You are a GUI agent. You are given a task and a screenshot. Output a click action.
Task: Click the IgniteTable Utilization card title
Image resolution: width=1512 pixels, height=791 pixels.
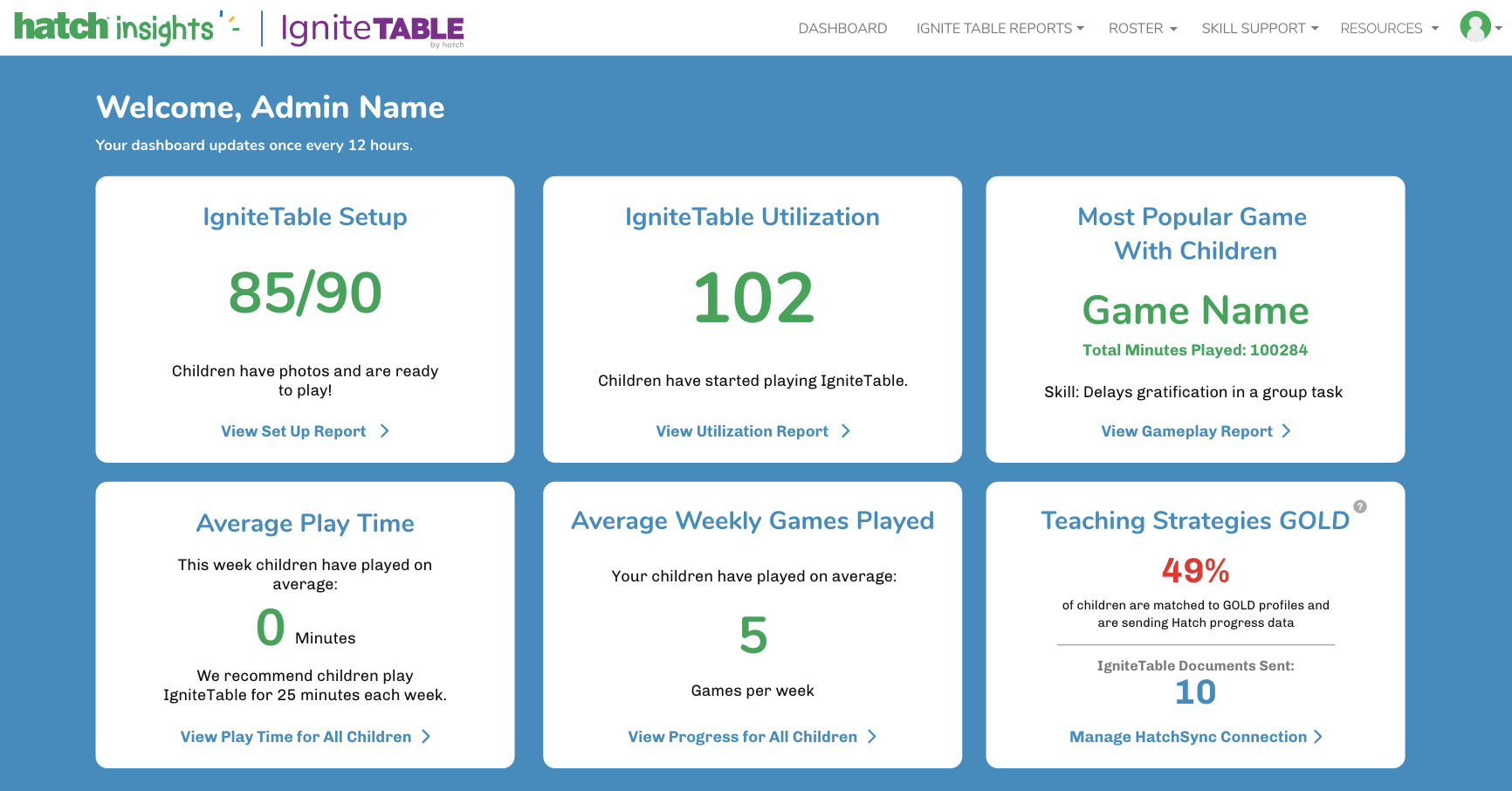(753, 217)
